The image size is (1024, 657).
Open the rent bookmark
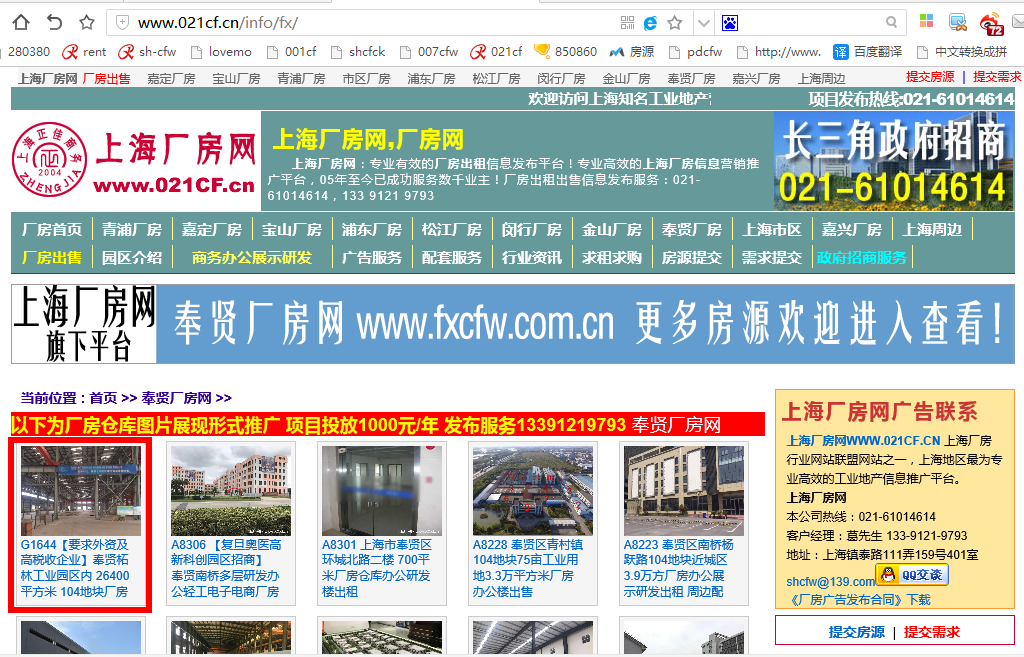coord(84,52)
